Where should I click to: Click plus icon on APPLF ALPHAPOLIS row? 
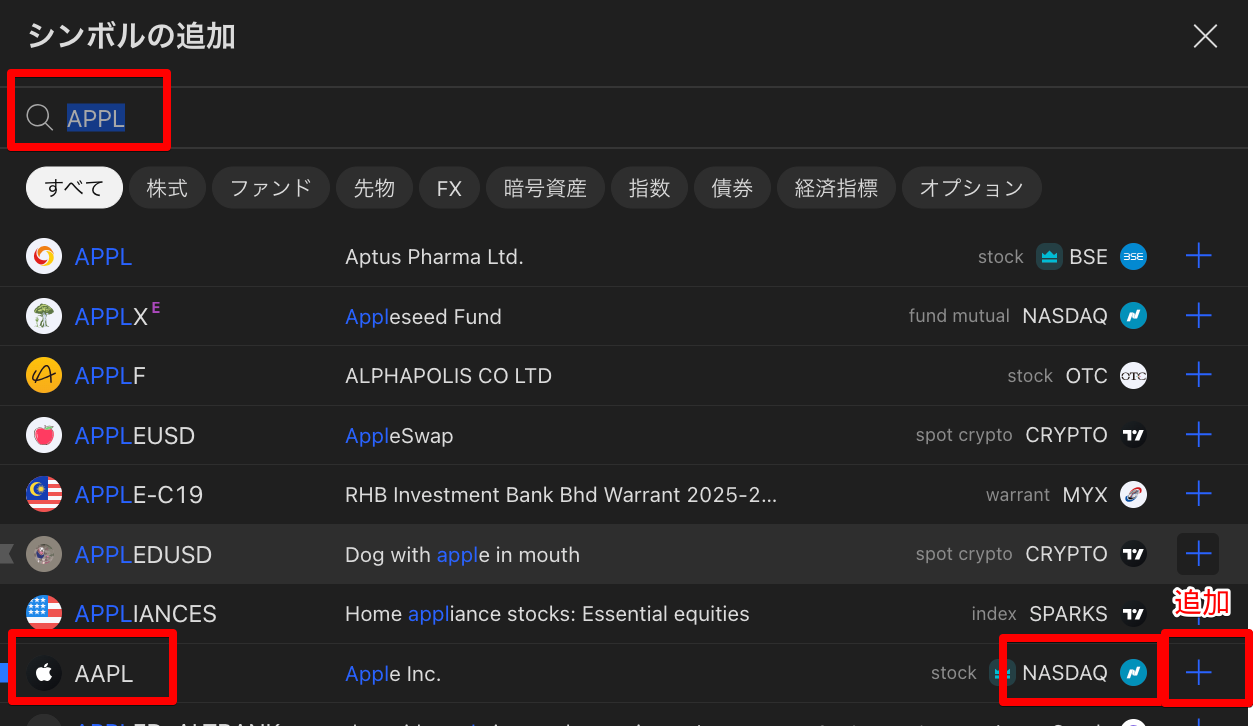(1198, 376)
